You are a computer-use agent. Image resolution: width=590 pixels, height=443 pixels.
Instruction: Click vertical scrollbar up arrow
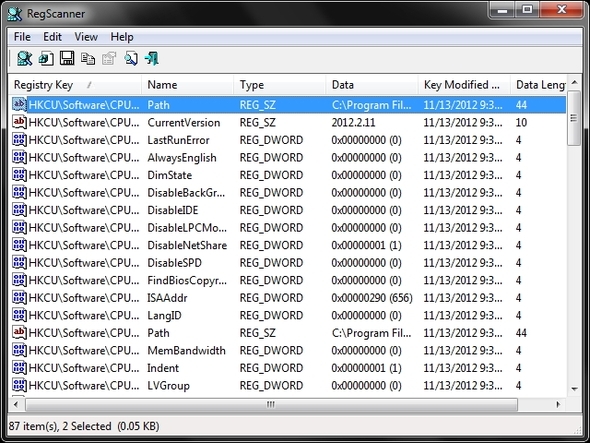click(x=574, y=82)
